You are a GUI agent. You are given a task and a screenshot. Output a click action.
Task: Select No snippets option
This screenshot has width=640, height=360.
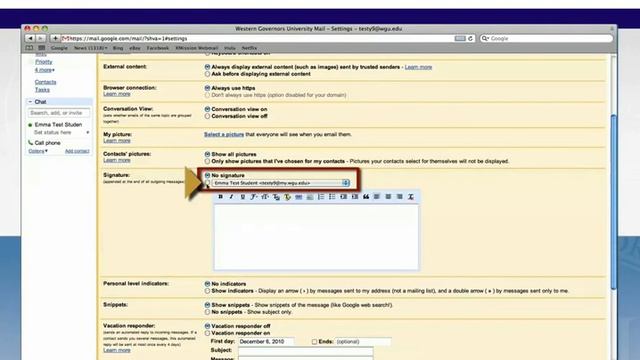coord(207,312)
